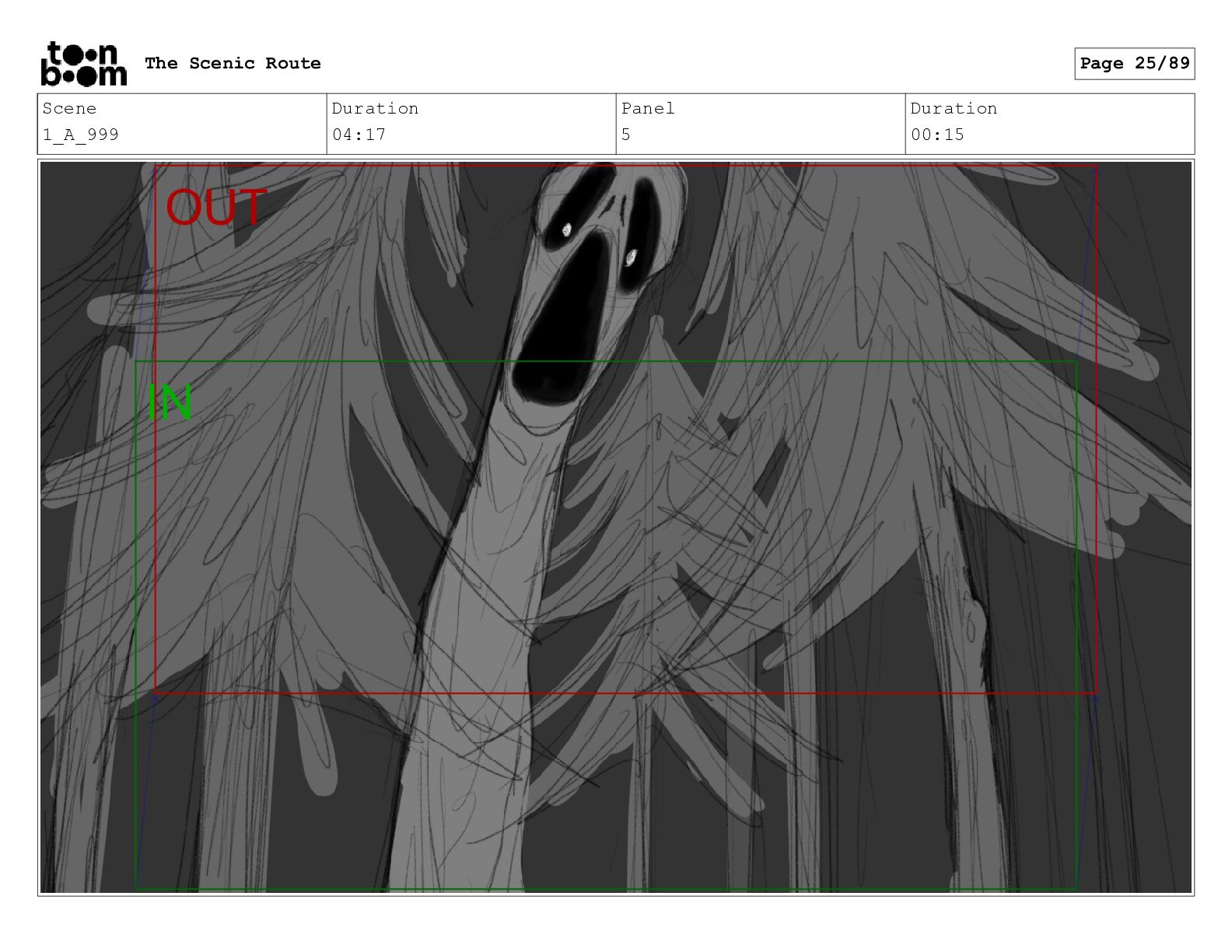The width and height of the screenshot is (1232, 952).
Task: Click the green 'IN' camera frame label
Action: [170, 403]
